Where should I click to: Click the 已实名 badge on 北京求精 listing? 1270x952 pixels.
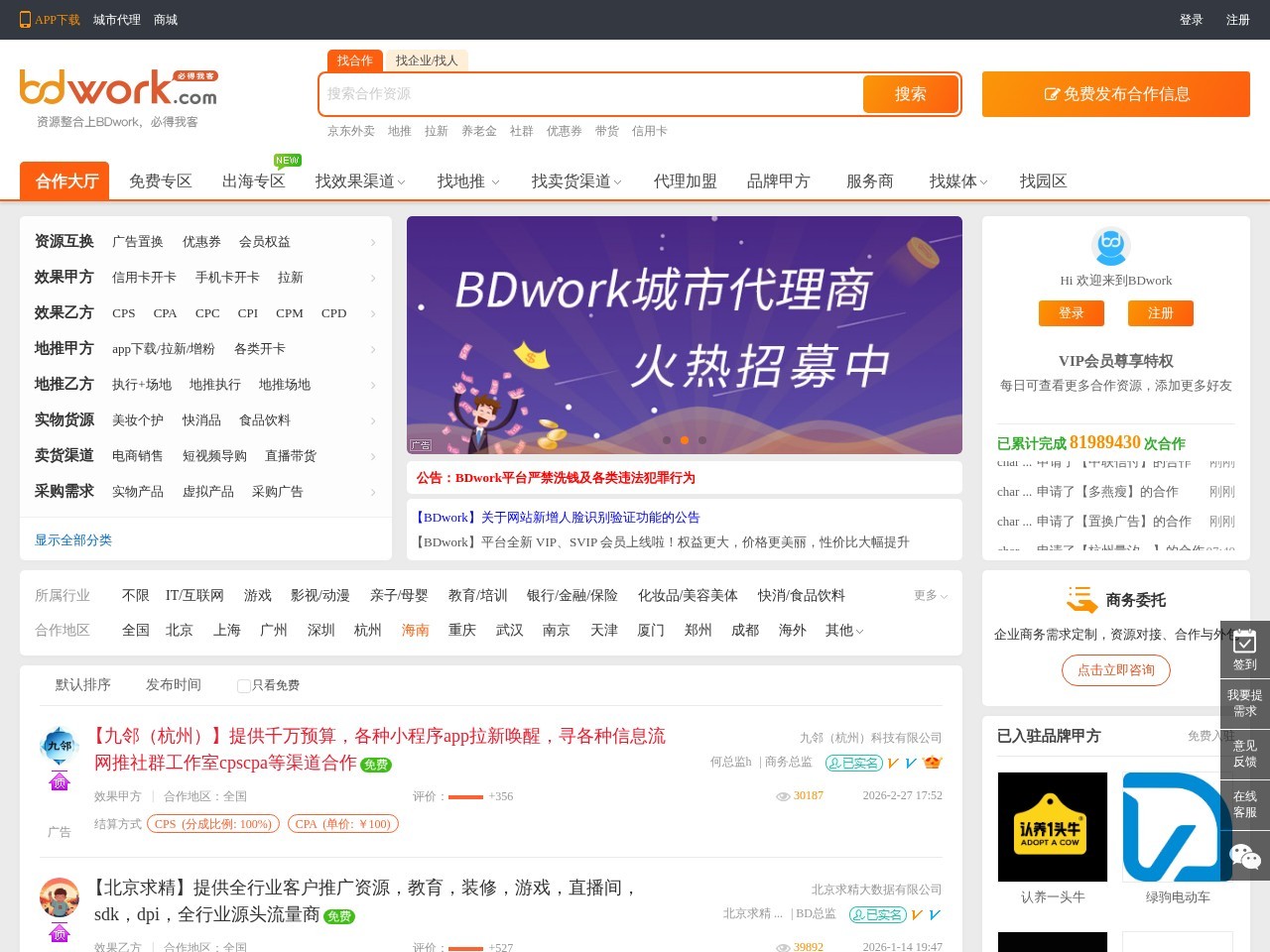(878, 914)
